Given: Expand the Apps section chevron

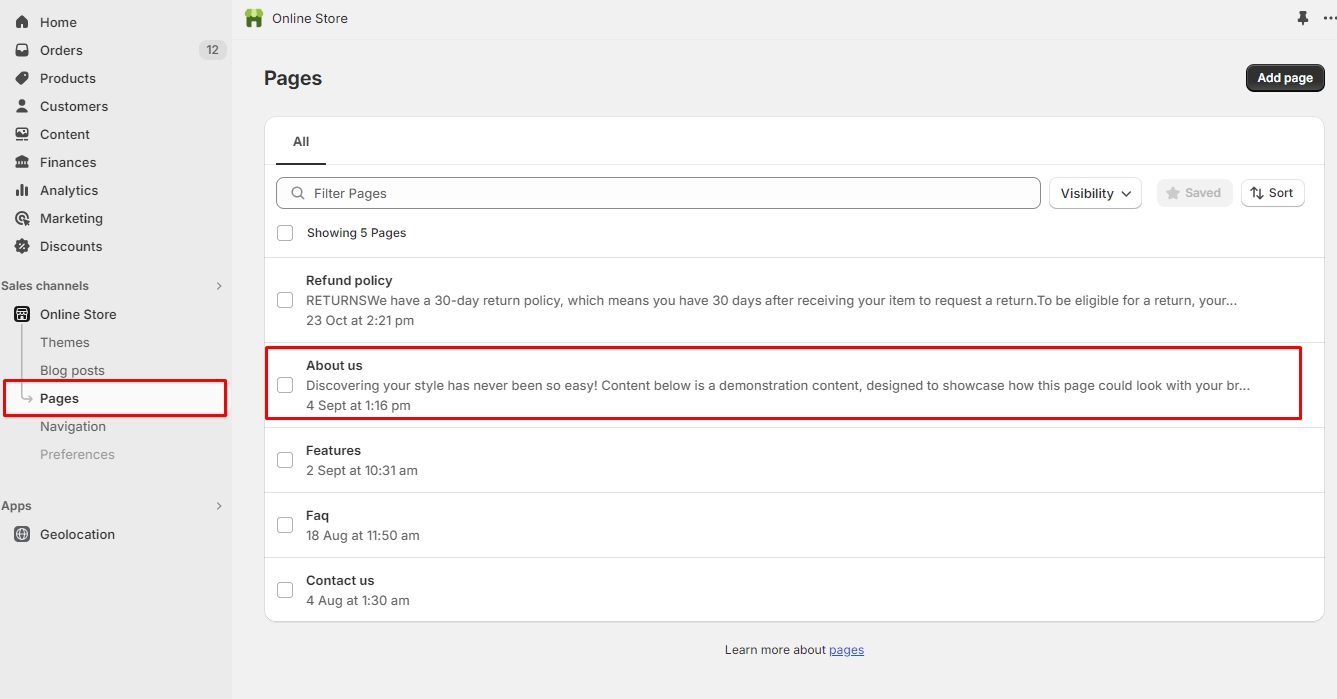Looking at the screenshot, I should tap(219, 506).
